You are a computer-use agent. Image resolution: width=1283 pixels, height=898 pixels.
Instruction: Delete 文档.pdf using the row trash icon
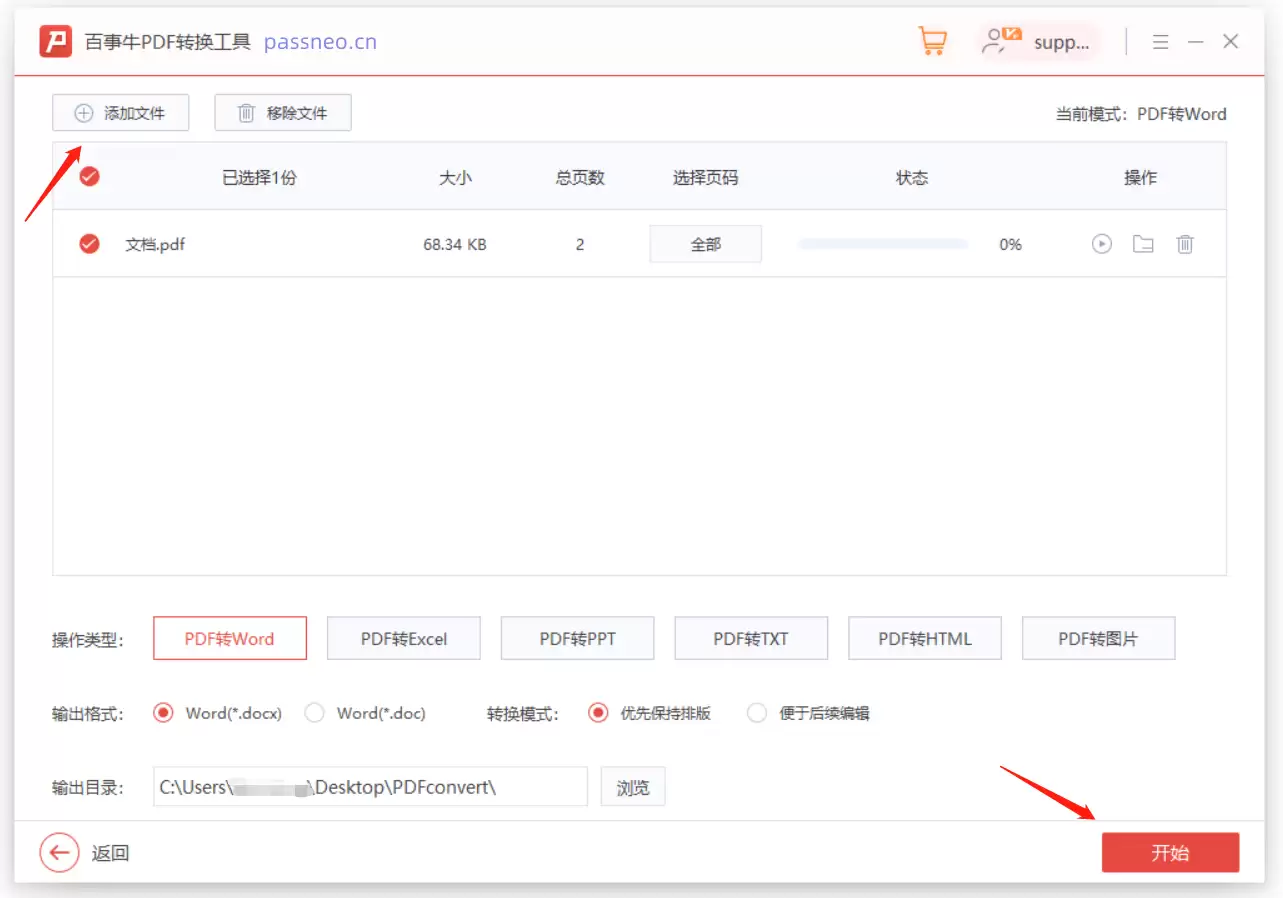tap(1185, 243)
